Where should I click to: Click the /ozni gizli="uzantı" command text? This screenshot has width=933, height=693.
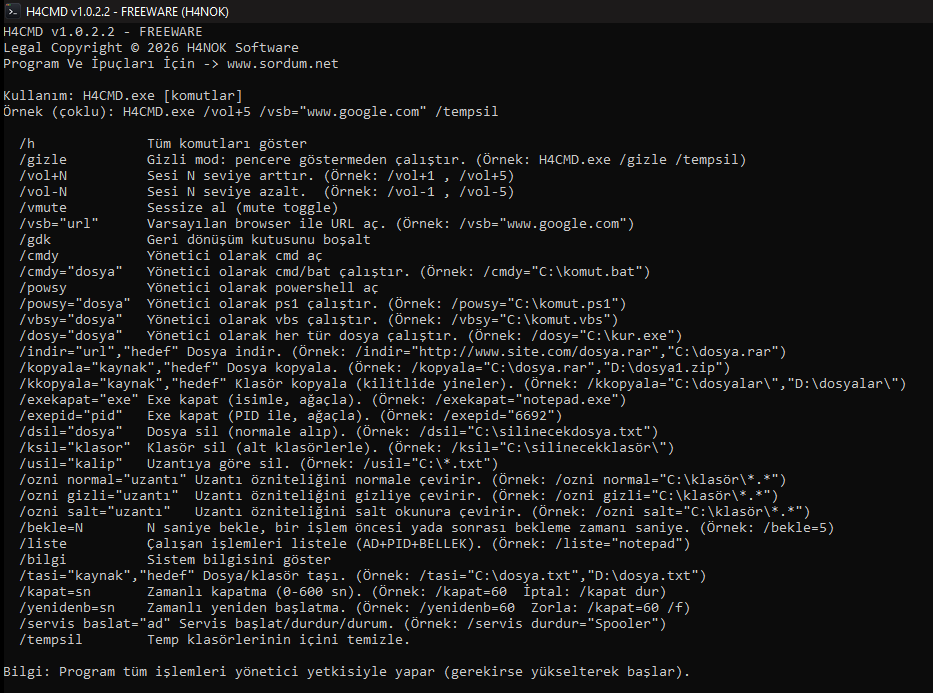click(99, 496)
